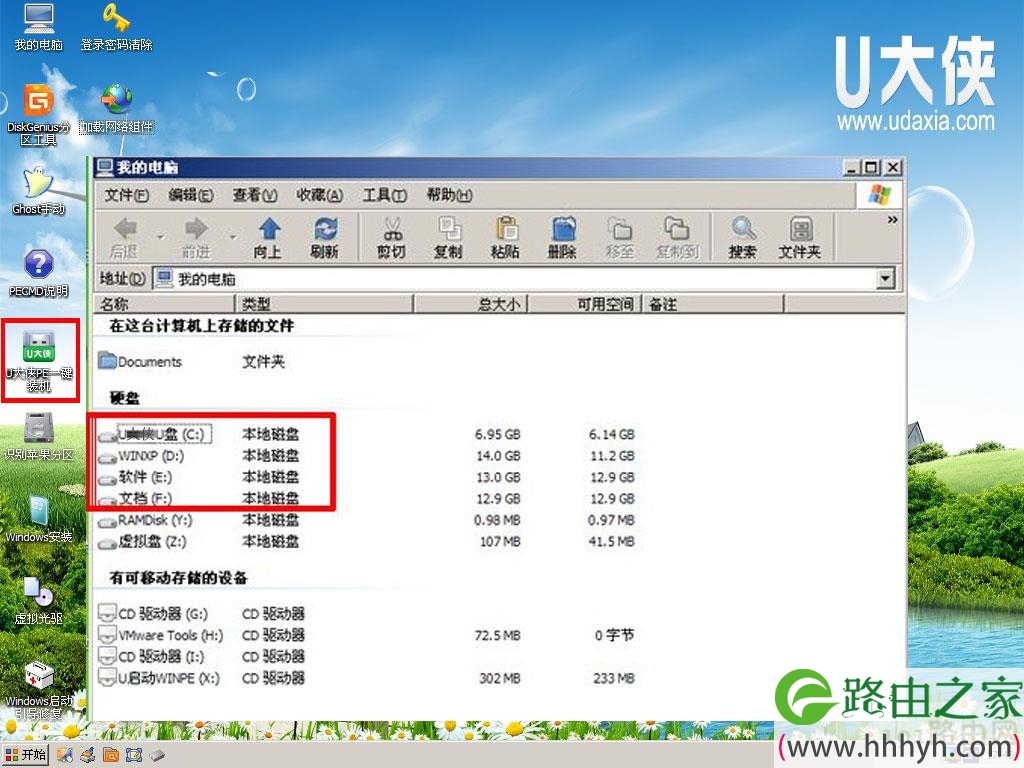Image resolution: width=1024 pixels, height=768 pixels.
Task: Click the 开始 Start button
Action: point(25,755)
